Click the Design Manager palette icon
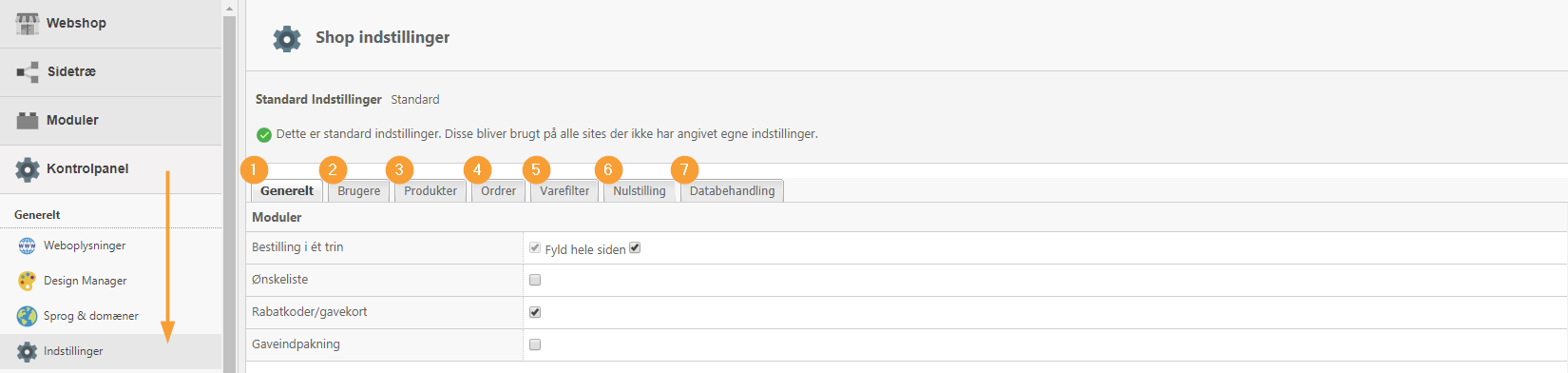This screenshot has width=1568, height=373. pos(28,281)
